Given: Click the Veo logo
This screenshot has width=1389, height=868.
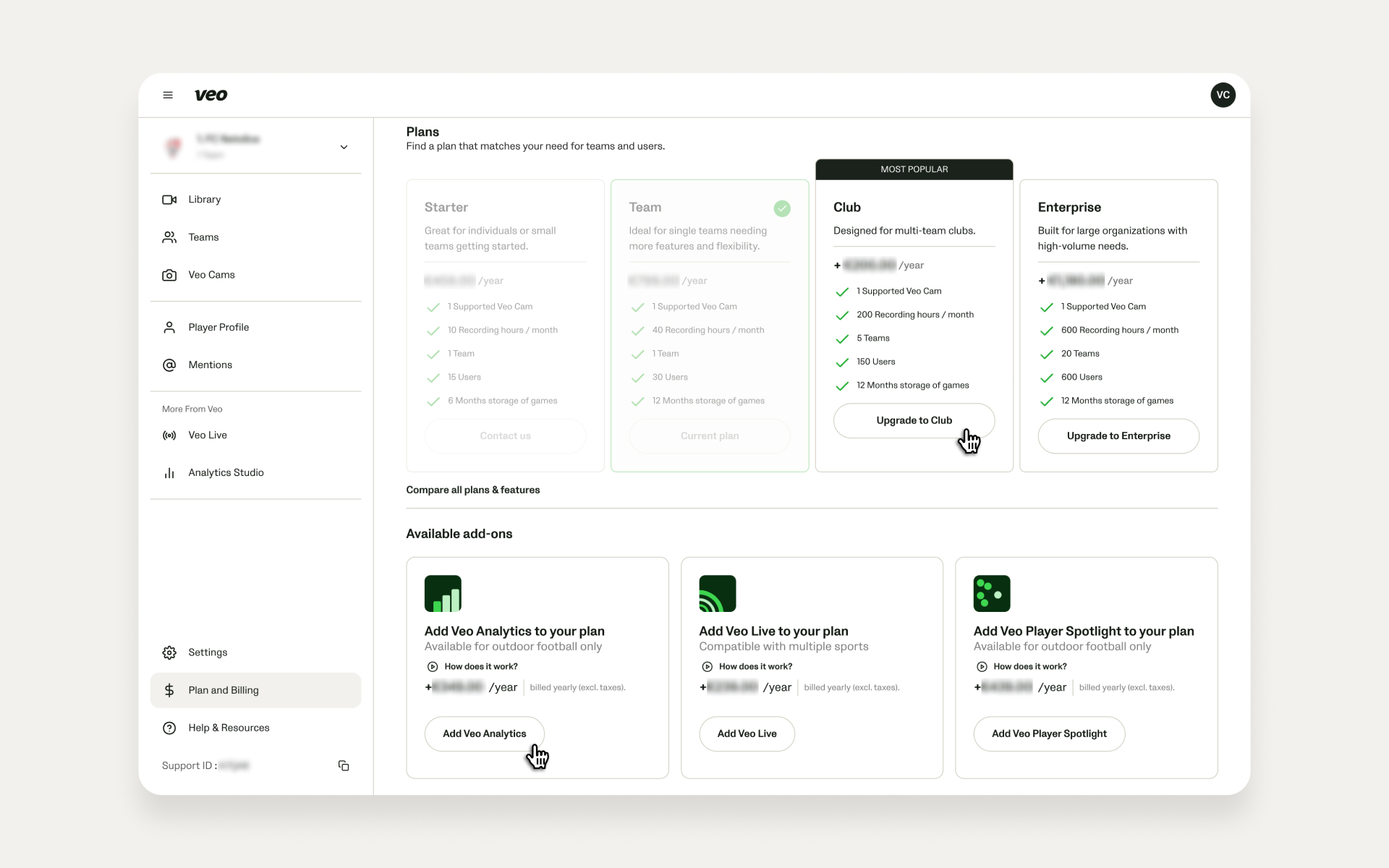Looking at the screenshot, I should pos(211,95).
